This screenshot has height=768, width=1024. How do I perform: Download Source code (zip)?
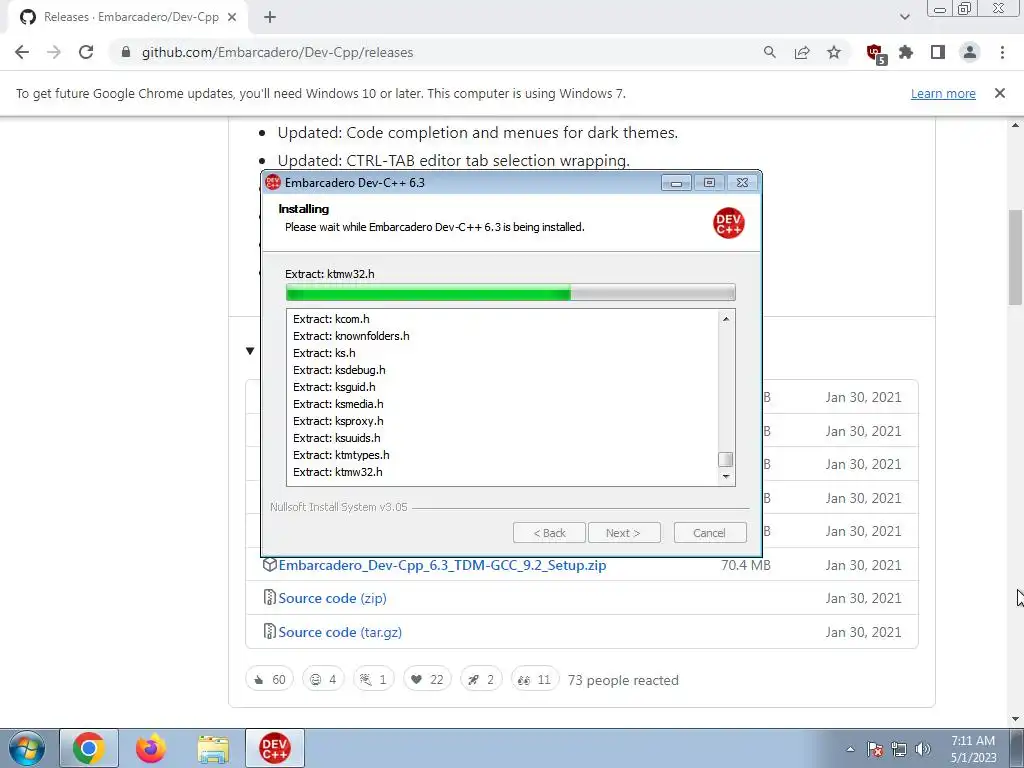[x=332, y=598]
